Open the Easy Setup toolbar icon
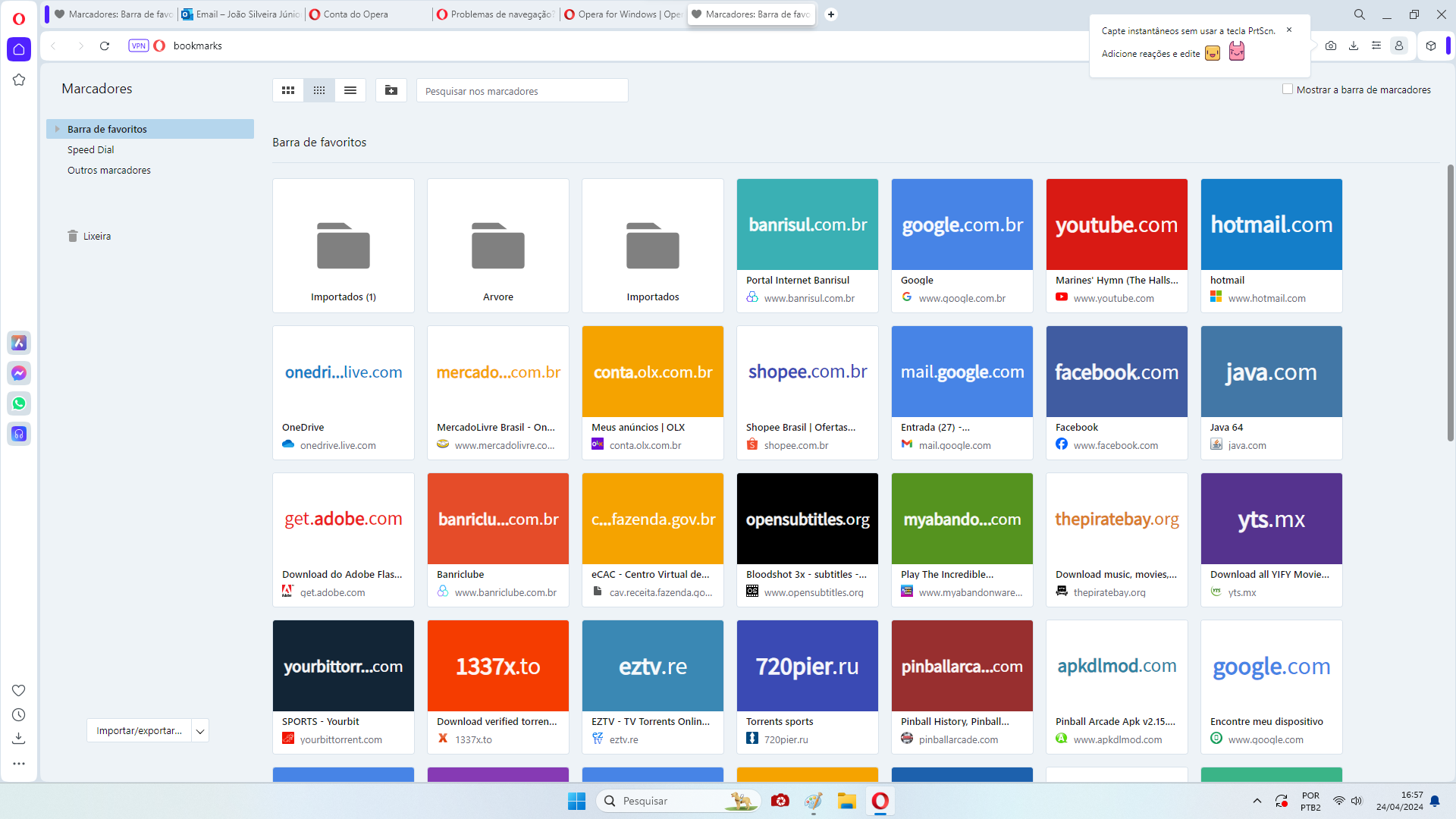This screenshot has width=1456, height=819. coord(1376,45)
